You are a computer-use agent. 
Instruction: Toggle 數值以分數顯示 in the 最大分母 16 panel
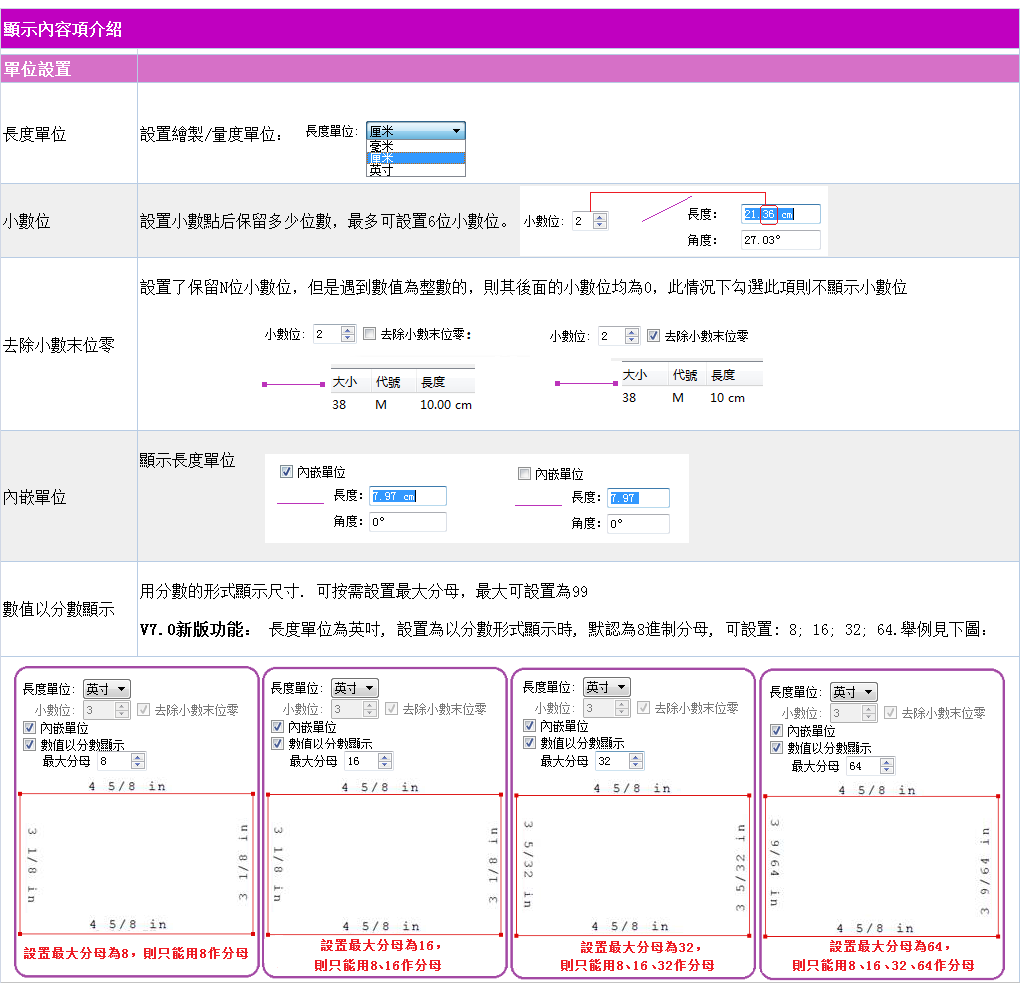click(x=278, y=743)
